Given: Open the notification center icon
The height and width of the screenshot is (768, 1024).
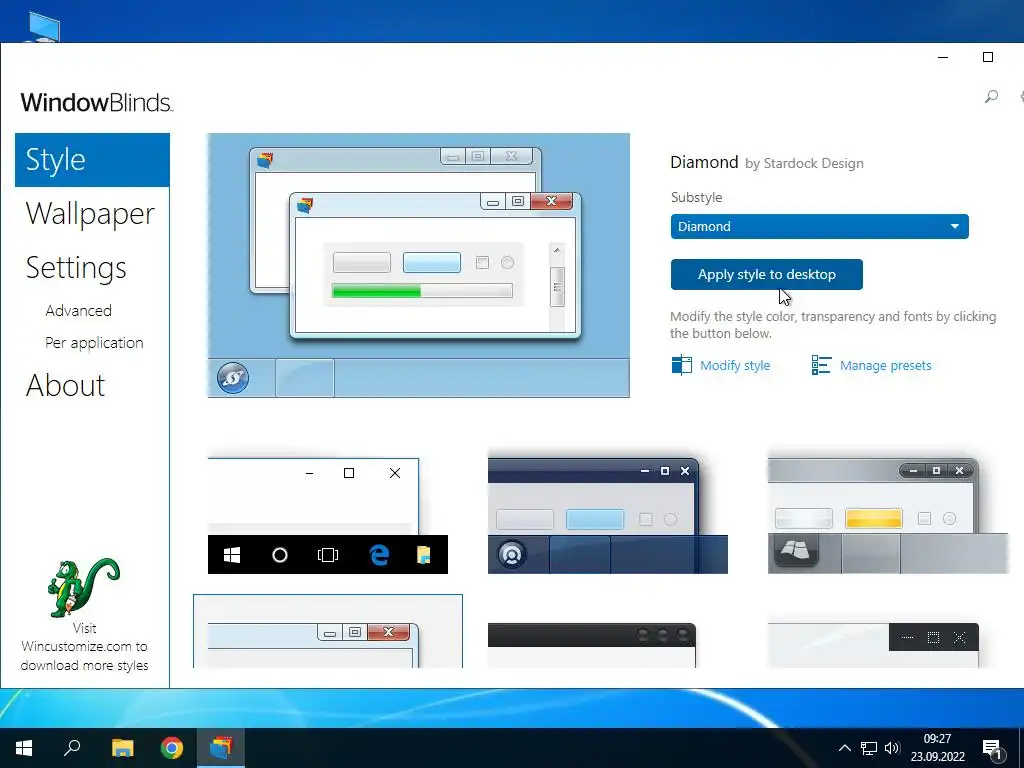Looking at the screenshot, I should [992, 748].
